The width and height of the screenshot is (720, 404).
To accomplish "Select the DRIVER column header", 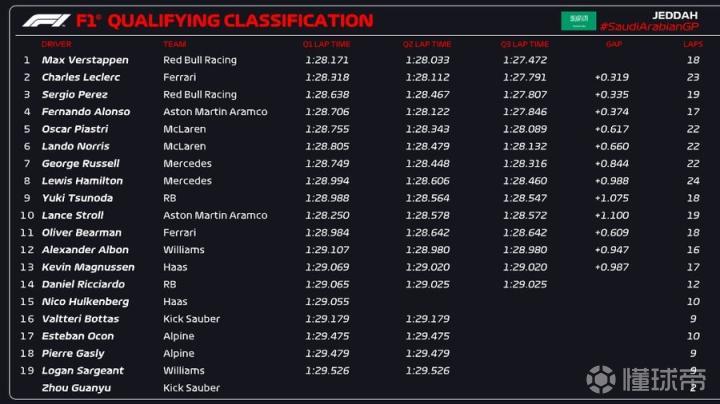I will 56,44.
